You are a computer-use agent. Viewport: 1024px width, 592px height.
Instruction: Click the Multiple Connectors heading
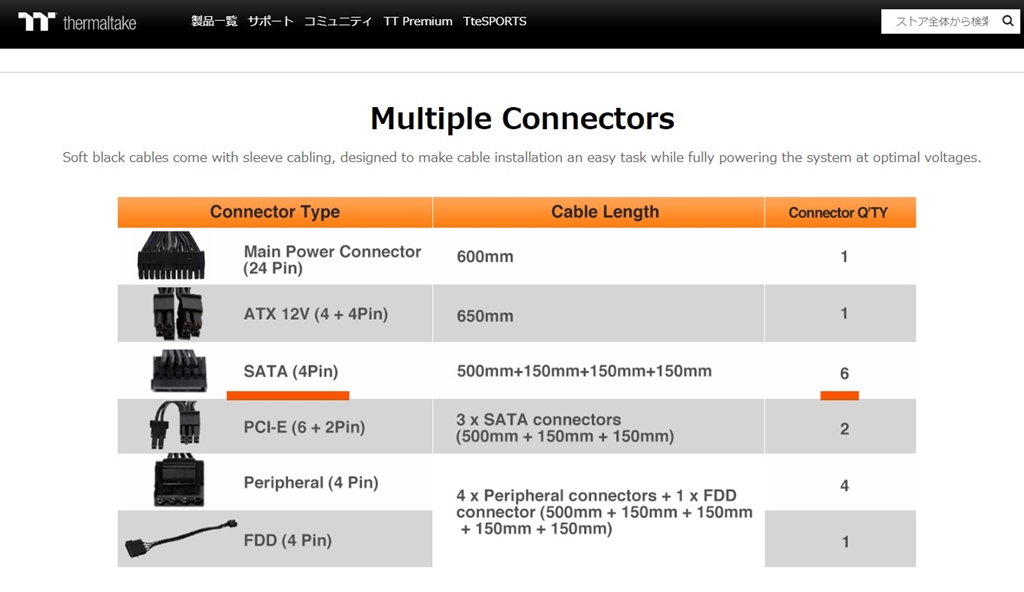(x=522, y=119)
